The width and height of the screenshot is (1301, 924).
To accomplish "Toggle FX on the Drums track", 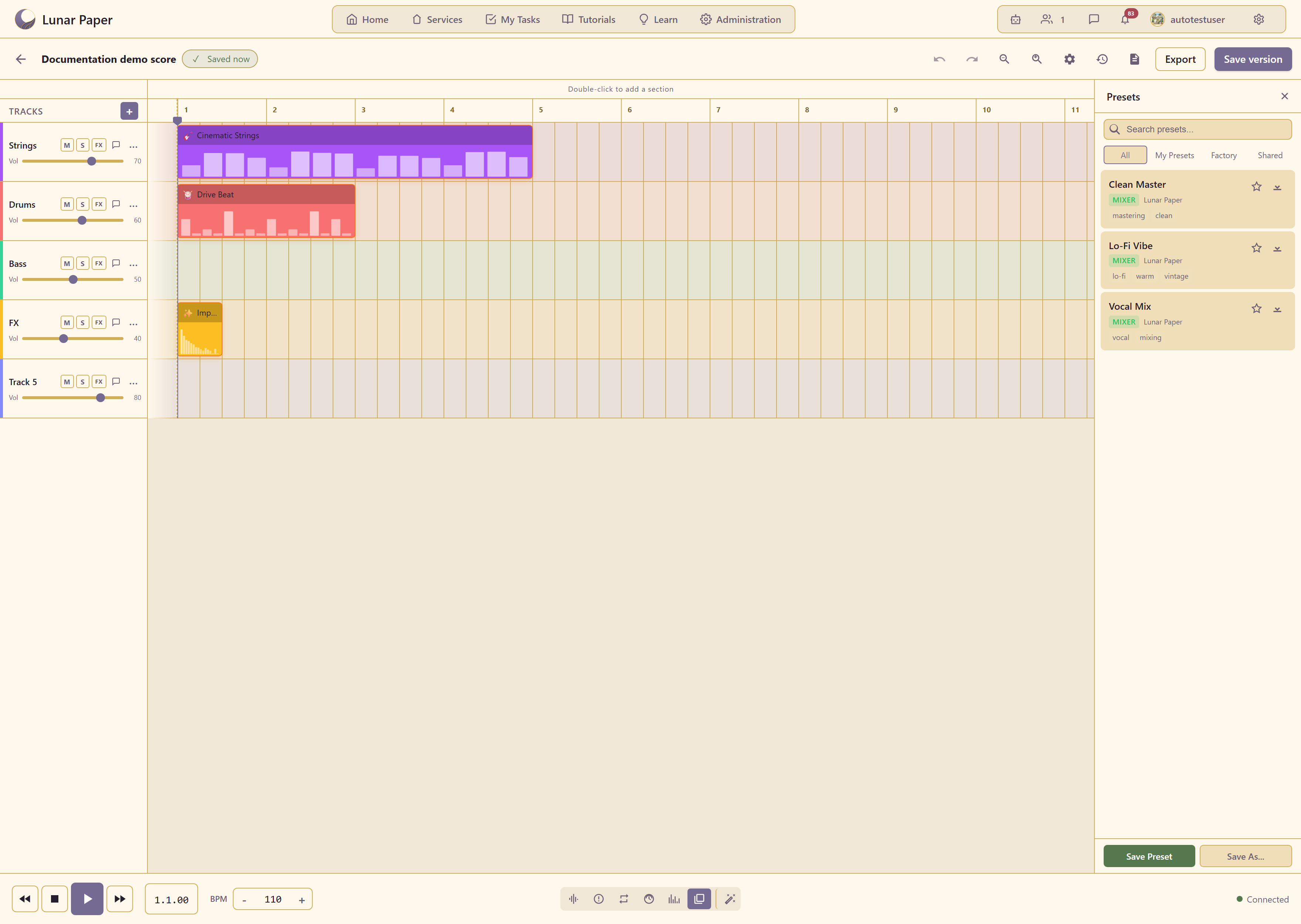I will [99, 204].
